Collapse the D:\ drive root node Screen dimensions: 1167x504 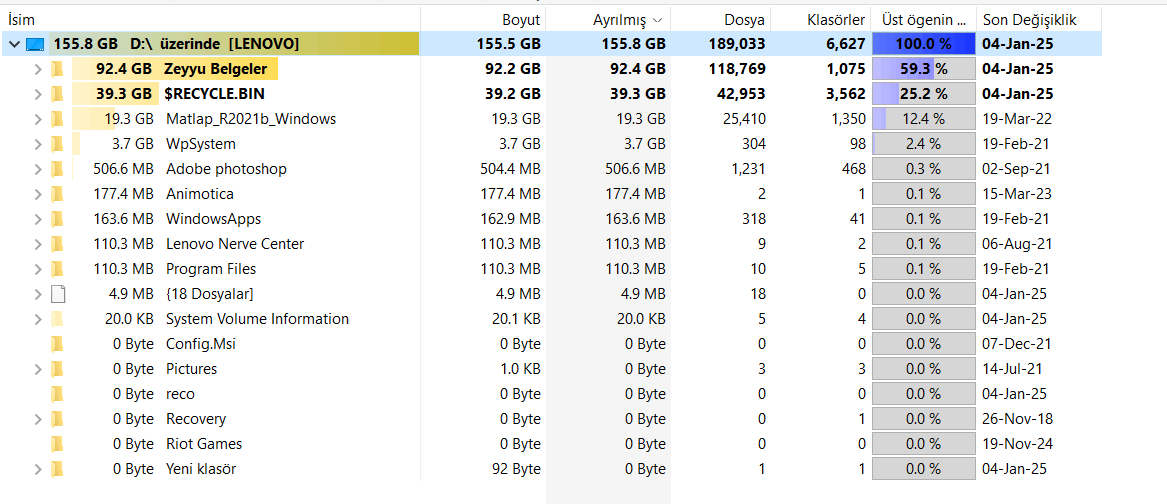click(x=14, y=44)
